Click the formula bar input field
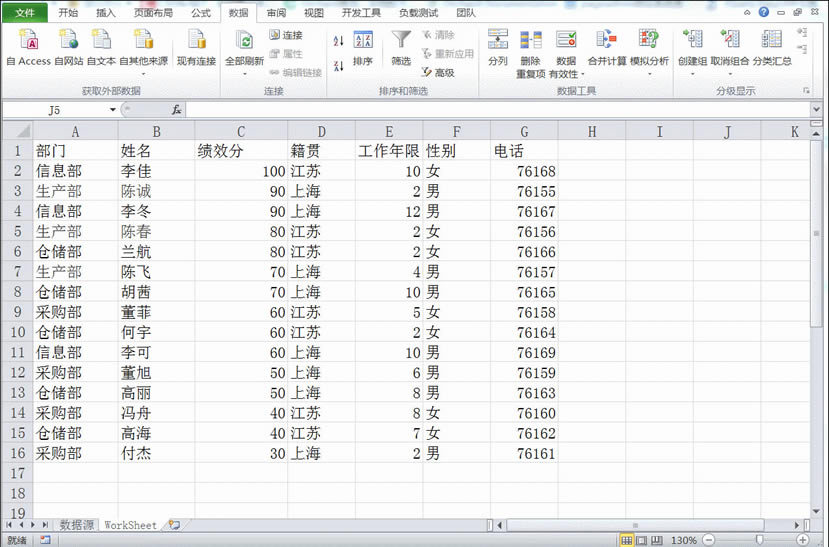 pyautogui.click(x=499, y=110)
